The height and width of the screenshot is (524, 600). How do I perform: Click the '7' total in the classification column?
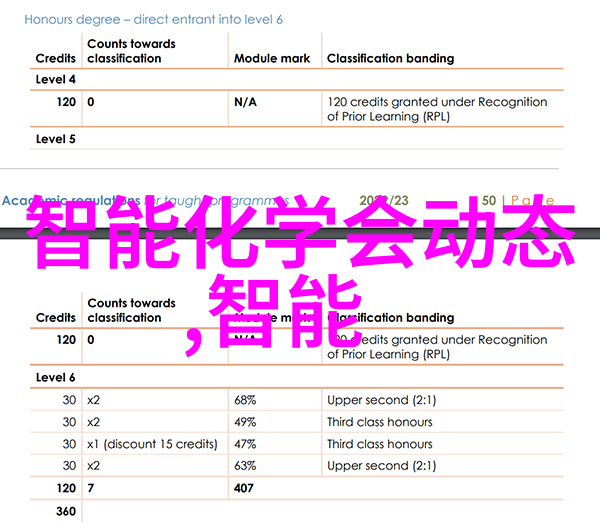pyautogui.click(x=91, y=488)
